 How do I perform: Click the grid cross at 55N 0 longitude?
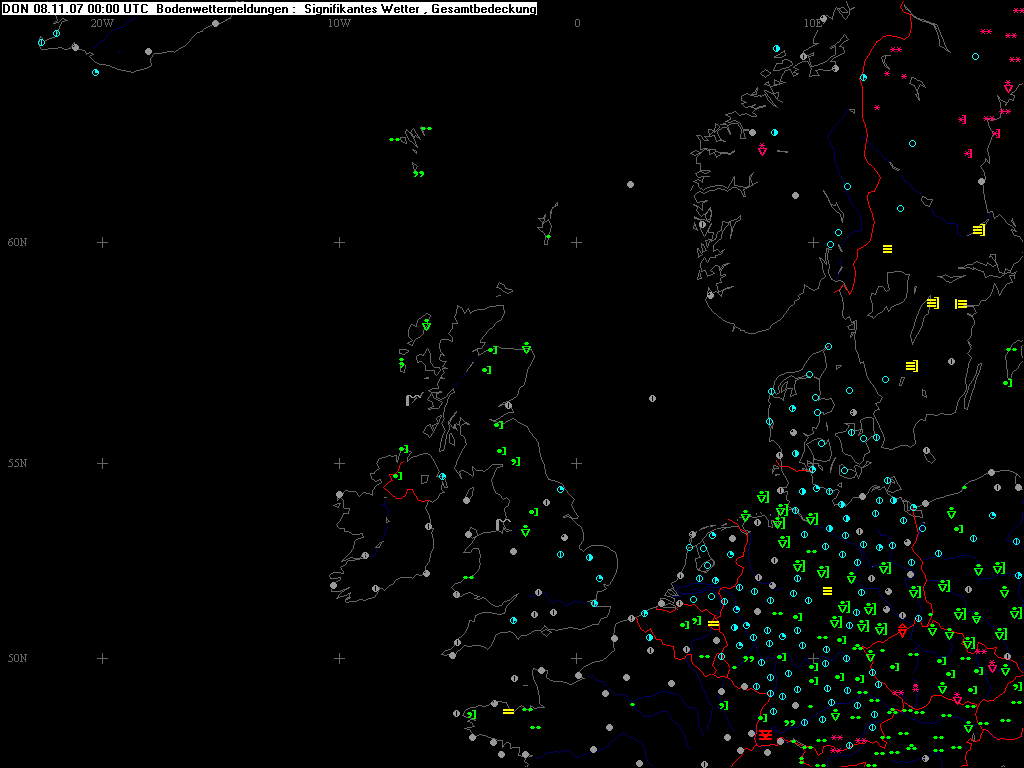(x=577, y=463)
